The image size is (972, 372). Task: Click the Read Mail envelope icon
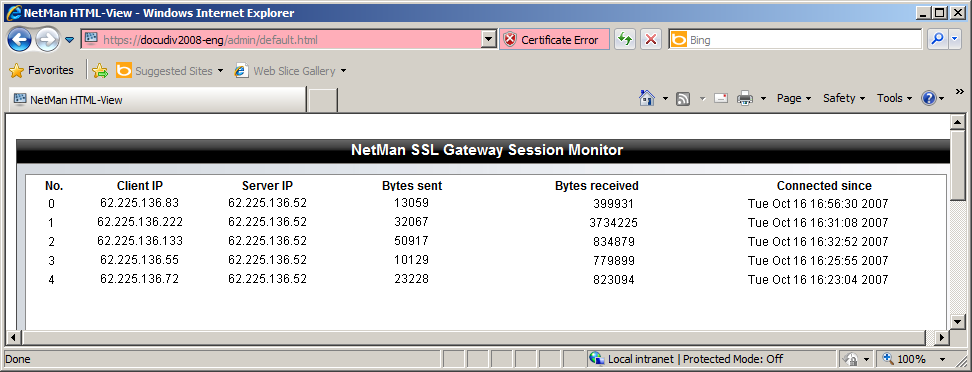[x=720, y=98]
